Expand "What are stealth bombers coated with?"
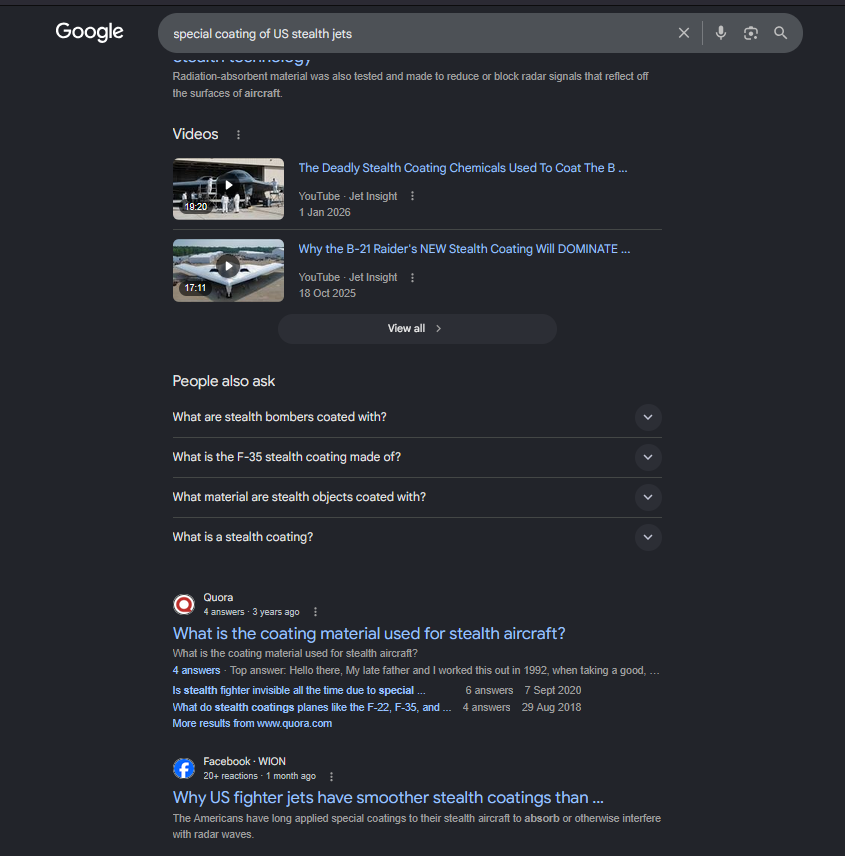 [417, 417]
